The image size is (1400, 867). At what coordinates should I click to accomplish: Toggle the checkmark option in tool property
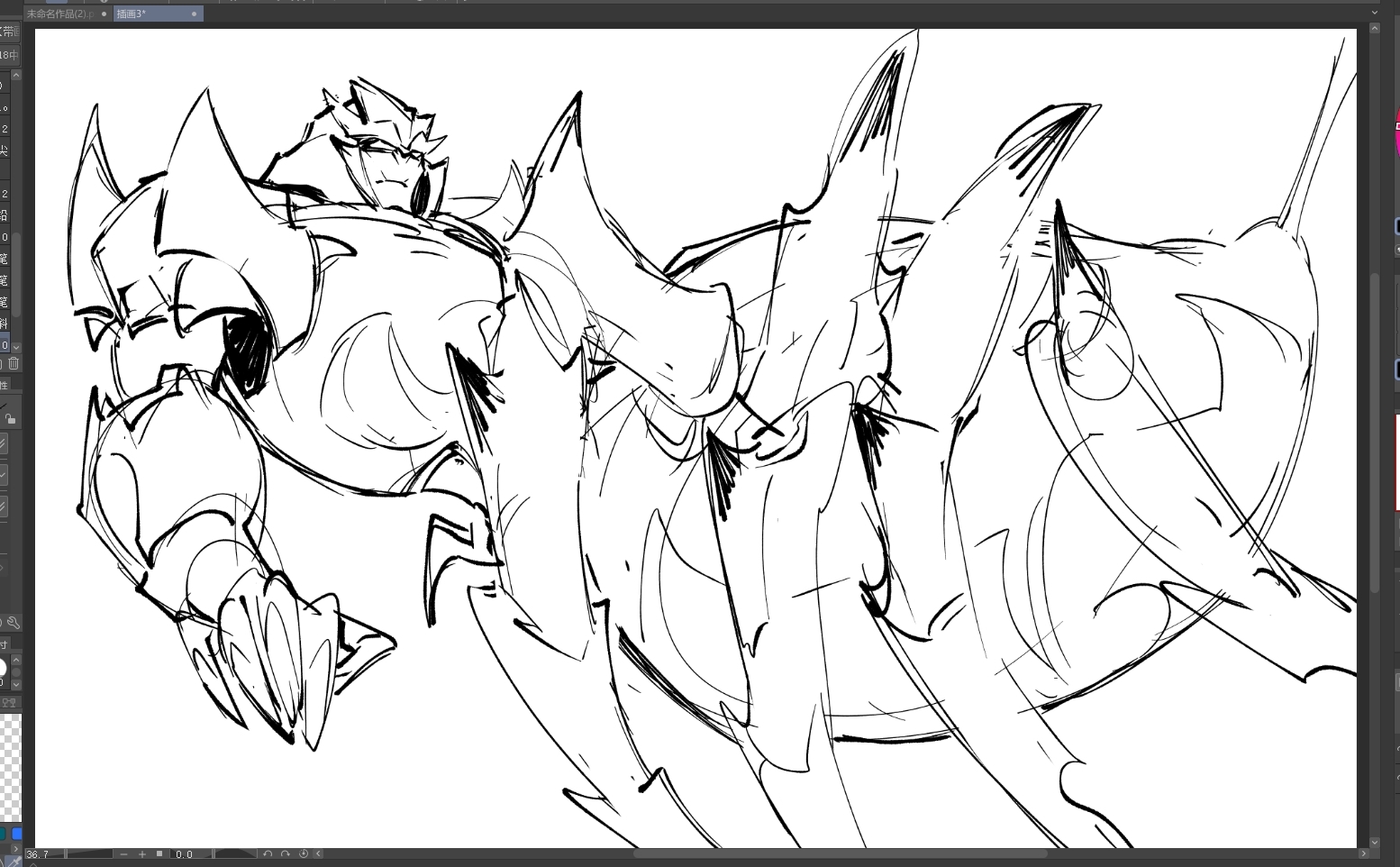point(4,474)
